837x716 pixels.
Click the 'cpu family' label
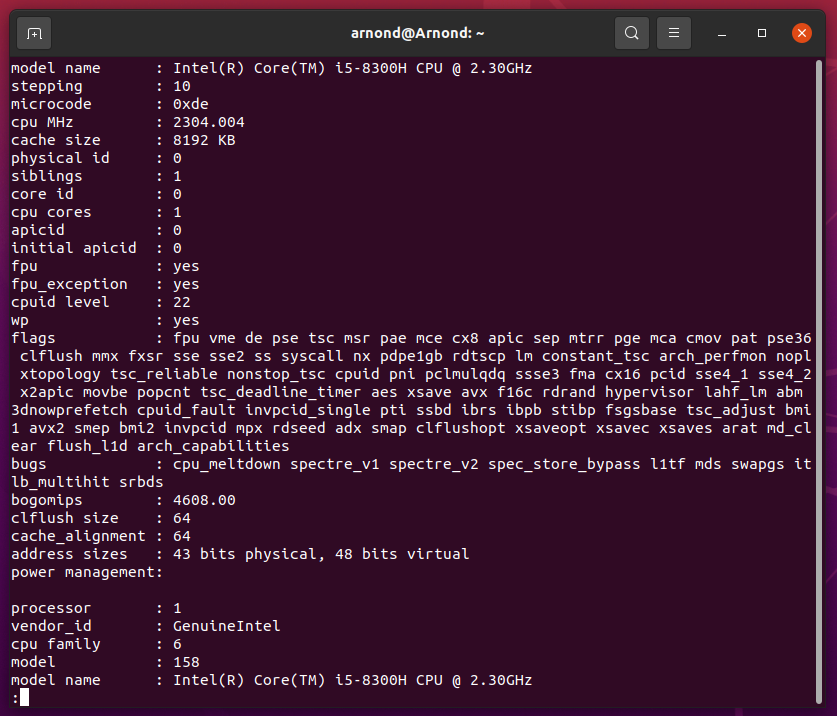(x=56, y=644)
